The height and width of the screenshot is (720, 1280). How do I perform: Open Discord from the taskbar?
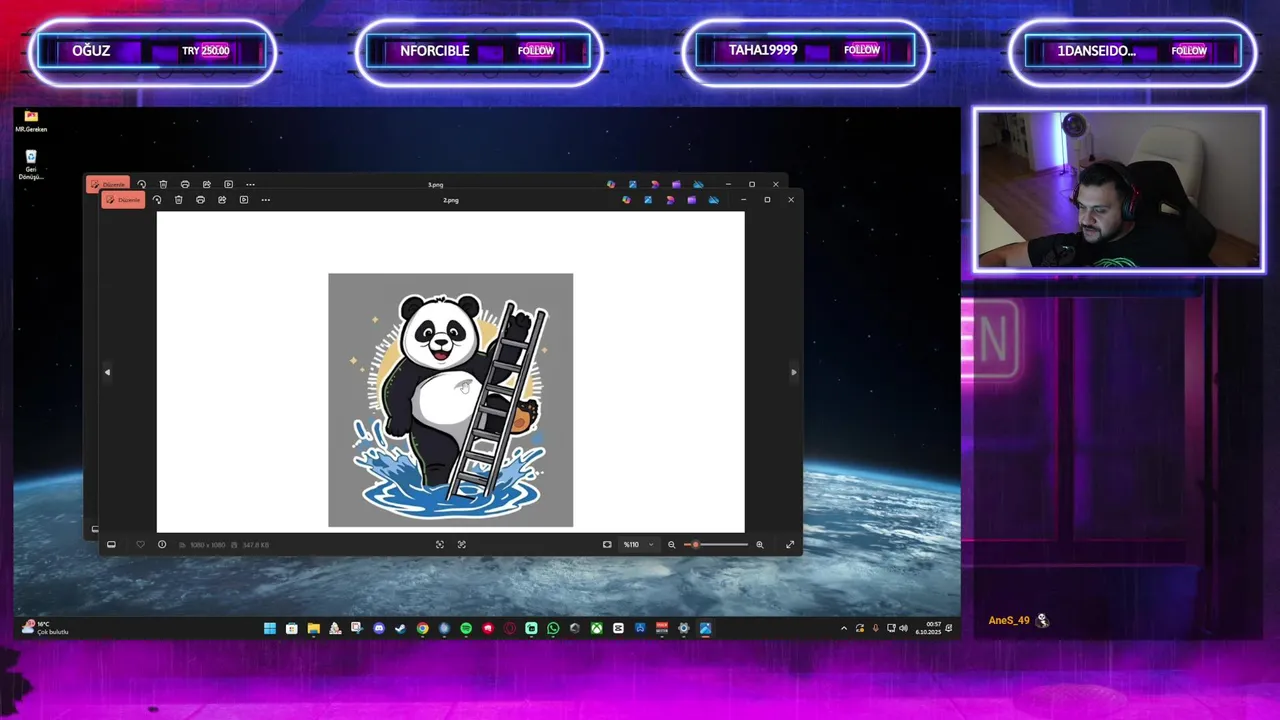pyautogui.click(x=379, y=629)
